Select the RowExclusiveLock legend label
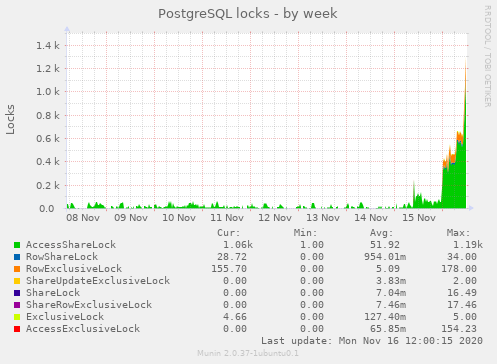The width and height of the screenshot is (497, 364). pyautogui.click(x=74, y=269)
